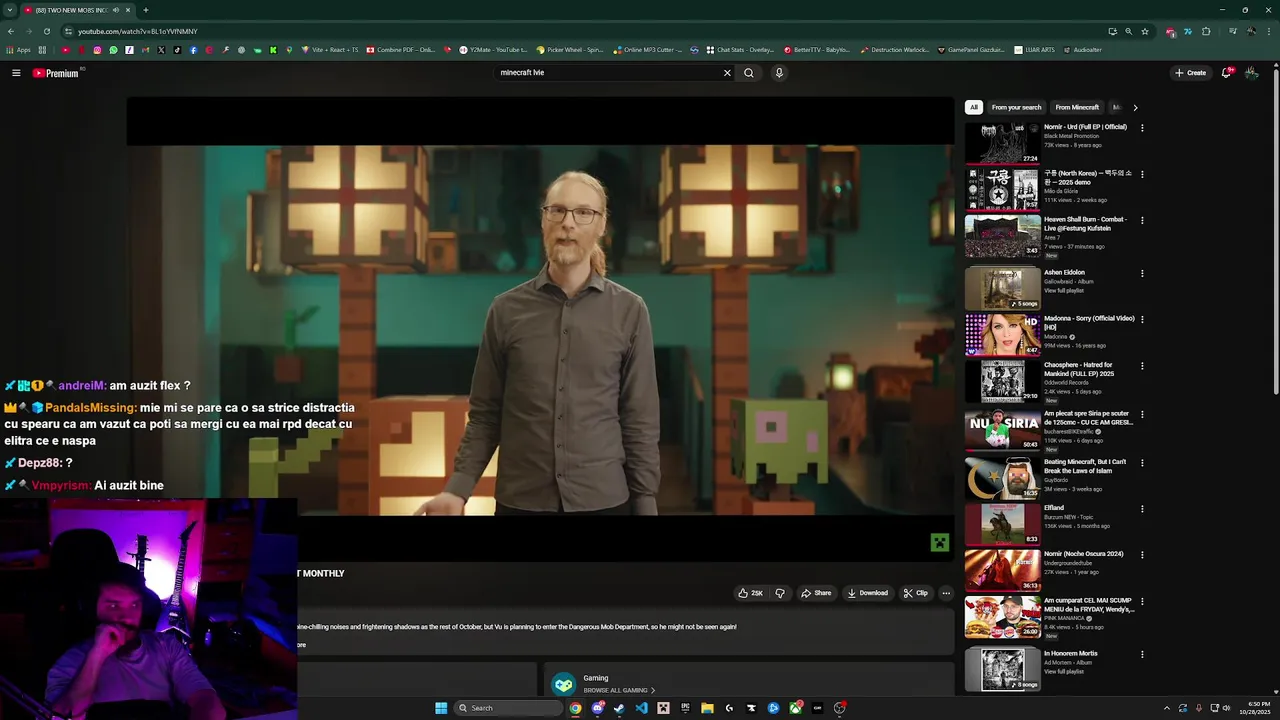Open the Xbox app from the taskbar

(x=795, y=708)
